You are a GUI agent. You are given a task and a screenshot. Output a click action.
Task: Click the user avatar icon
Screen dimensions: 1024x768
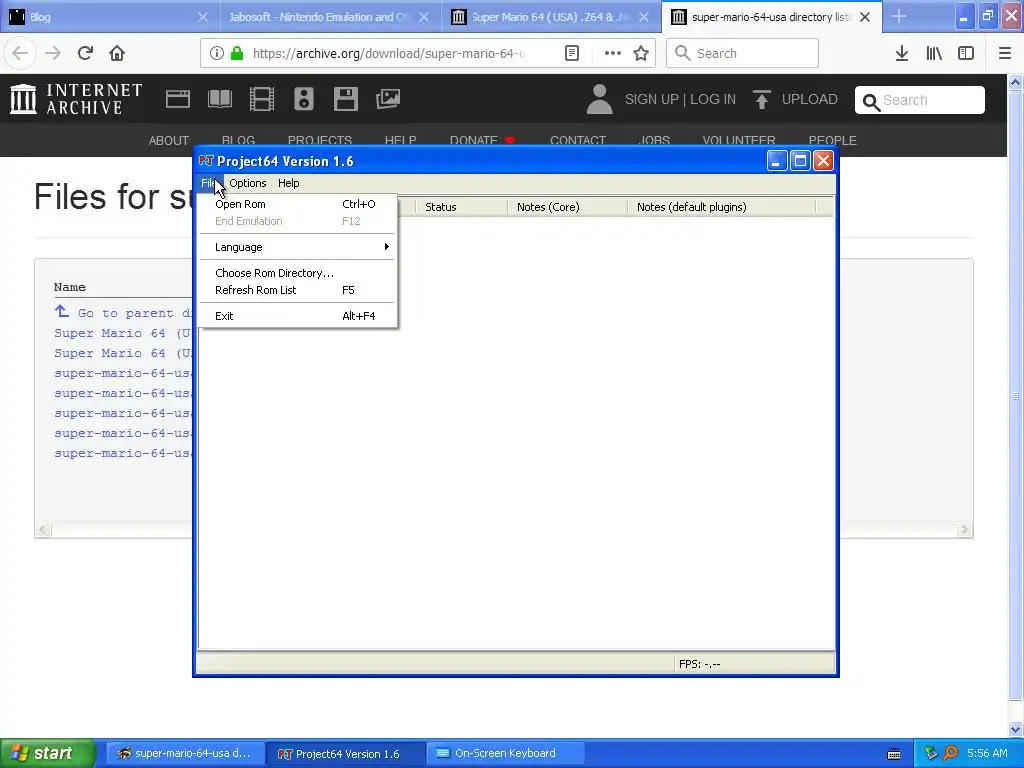pos(599,99)
